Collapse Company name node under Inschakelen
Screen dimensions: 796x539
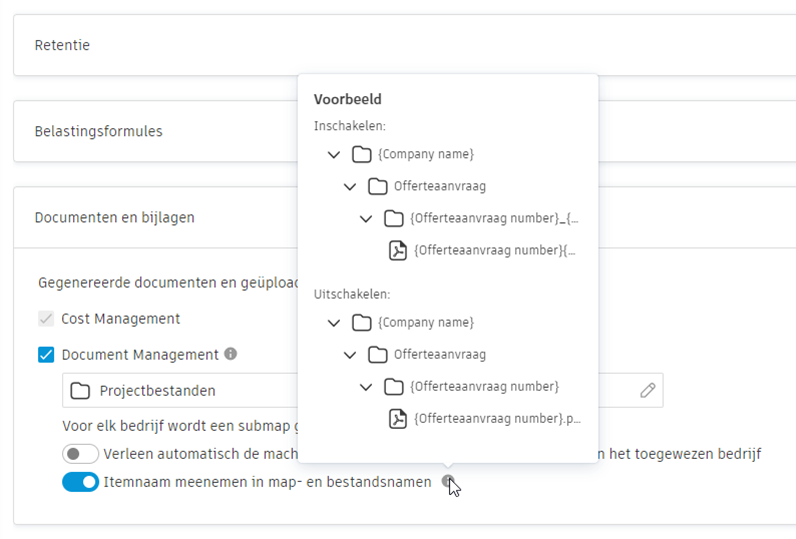[x=334, y=154]
